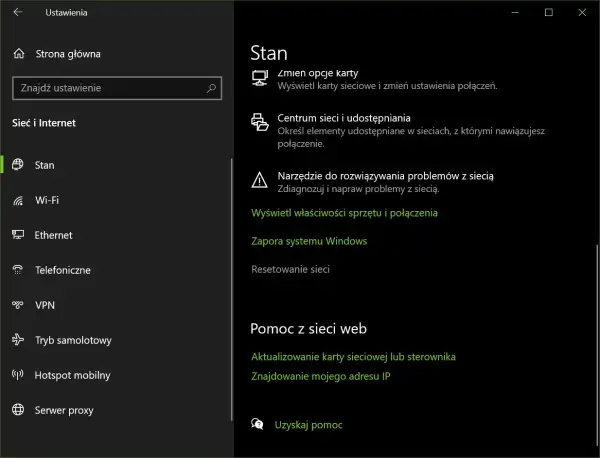The height and width of the screenshot is (458, 600).
Task: Click the network adapter icon for Zmień opcje karty
Action: pyautogui.click(x=259, y=78)
